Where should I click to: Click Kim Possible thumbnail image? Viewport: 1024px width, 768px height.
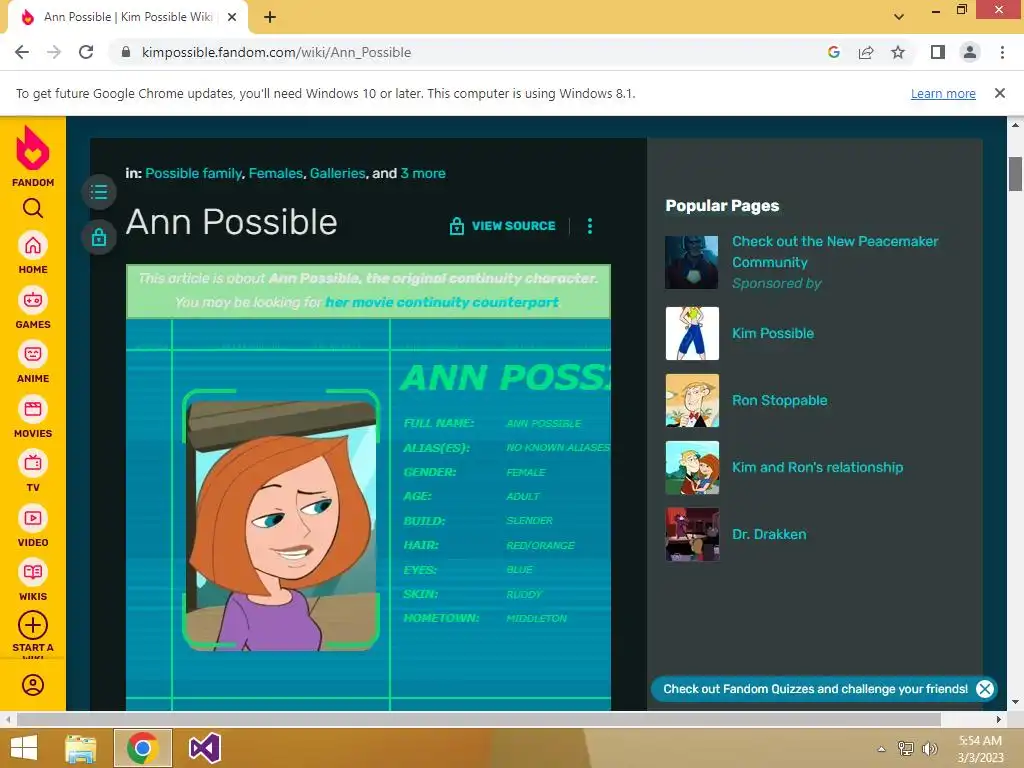click(x=692, y=334)
